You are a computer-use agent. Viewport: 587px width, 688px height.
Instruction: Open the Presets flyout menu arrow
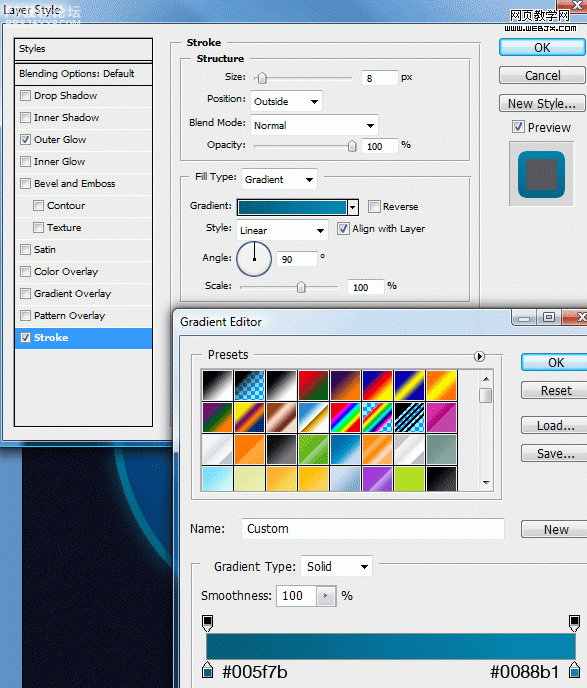pos(479,356)
